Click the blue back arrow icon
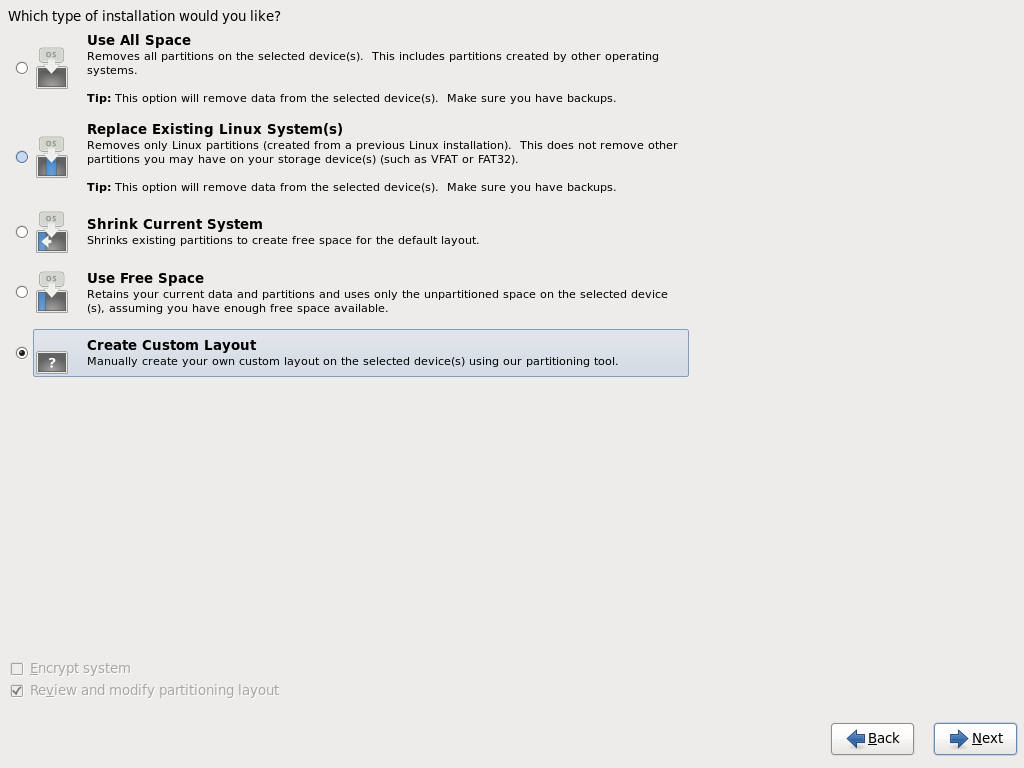 click(x=854, y=739)
